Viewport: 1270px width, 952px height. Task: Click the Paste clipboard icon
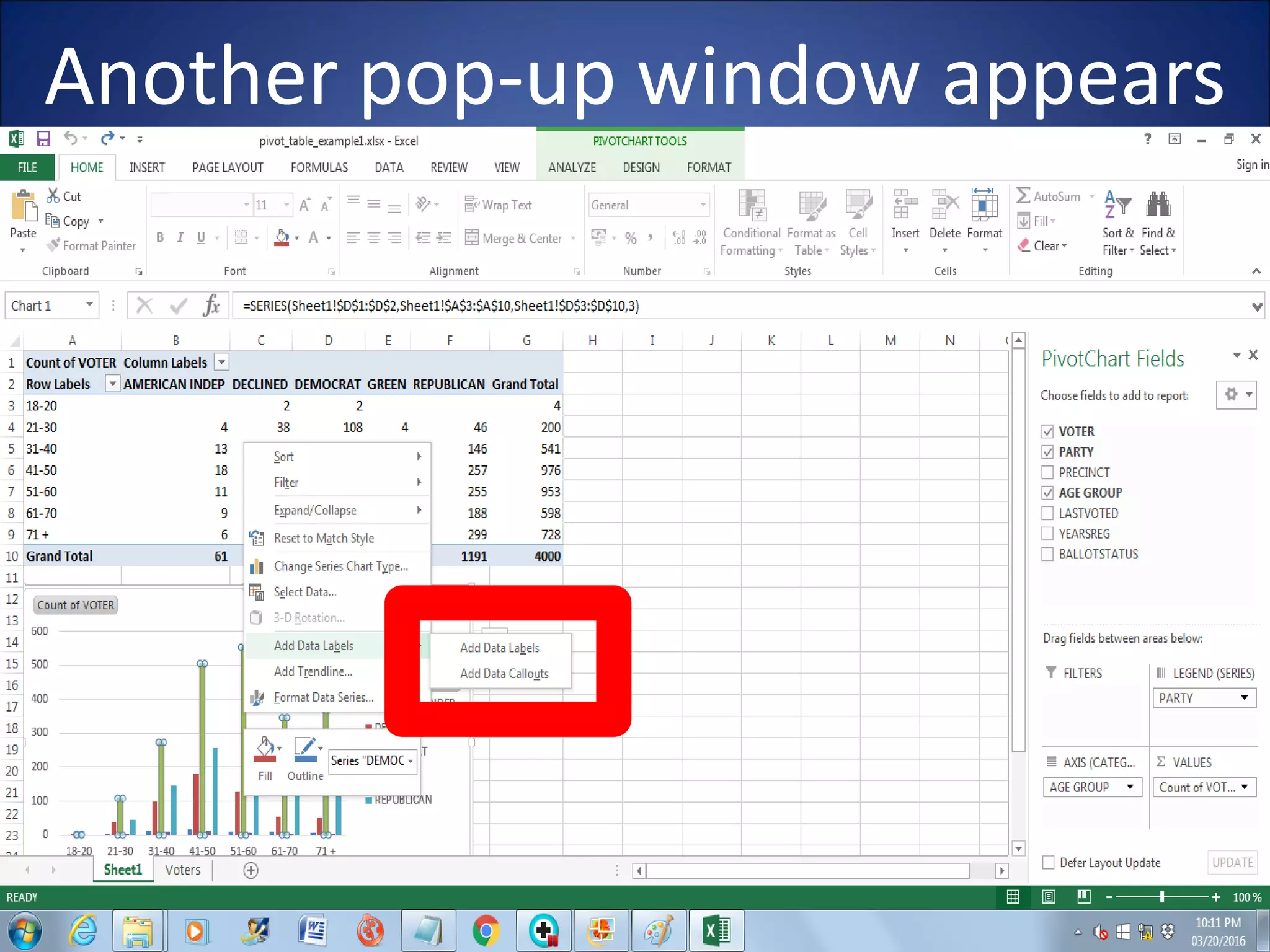pyautogui.click(x=24, y=206)
